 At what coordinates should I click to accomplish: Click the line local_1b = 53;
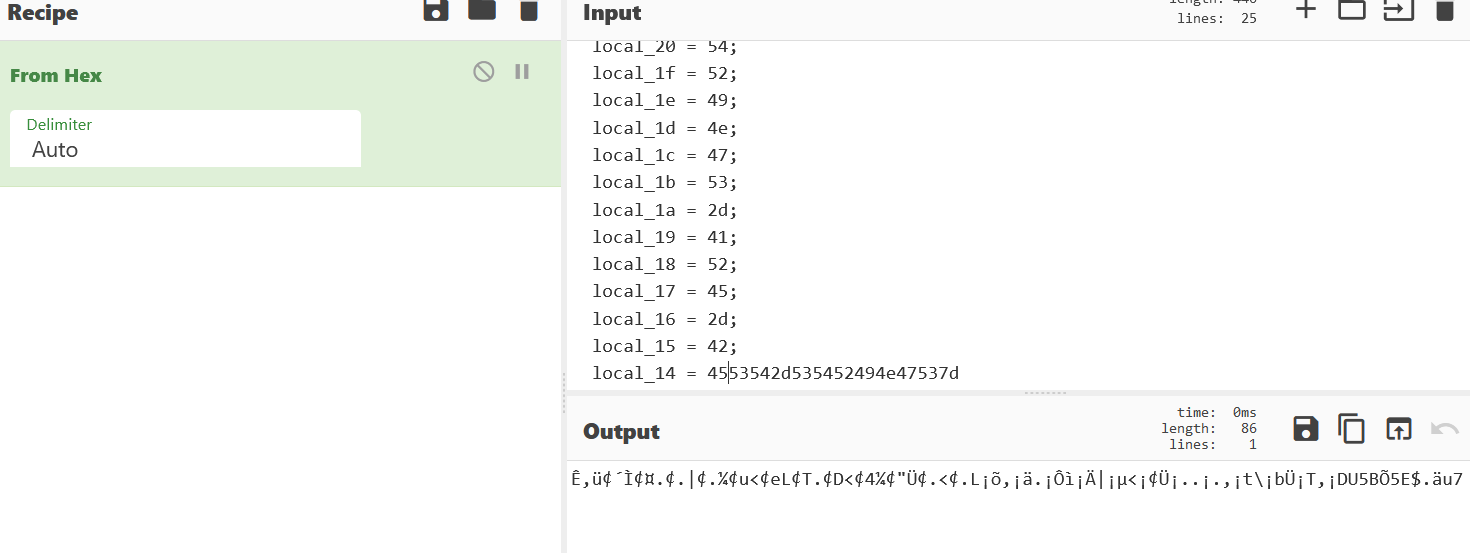[664, 182]
